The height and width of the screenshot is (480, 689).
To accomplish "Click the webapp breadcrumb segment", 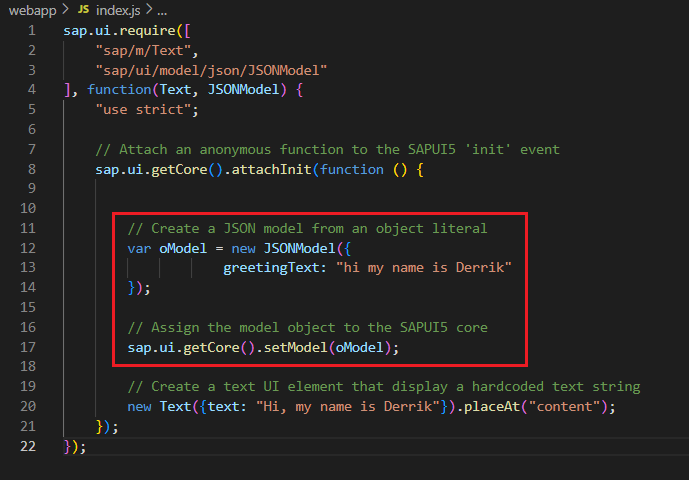I will click(x=33, y=10).
